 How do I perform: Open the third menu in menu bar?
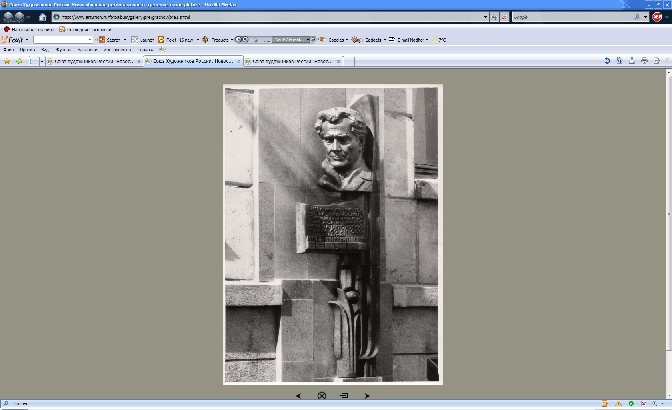[45, 50]
